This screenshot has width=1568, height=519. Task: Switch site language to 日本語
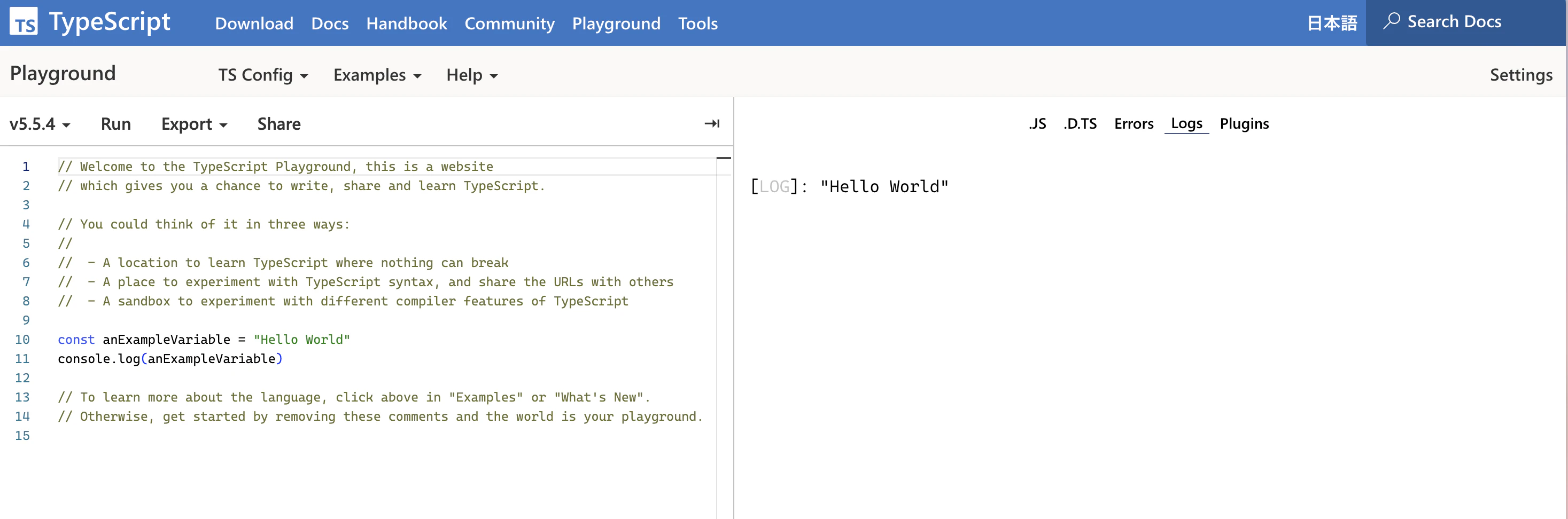point(1332,23)
